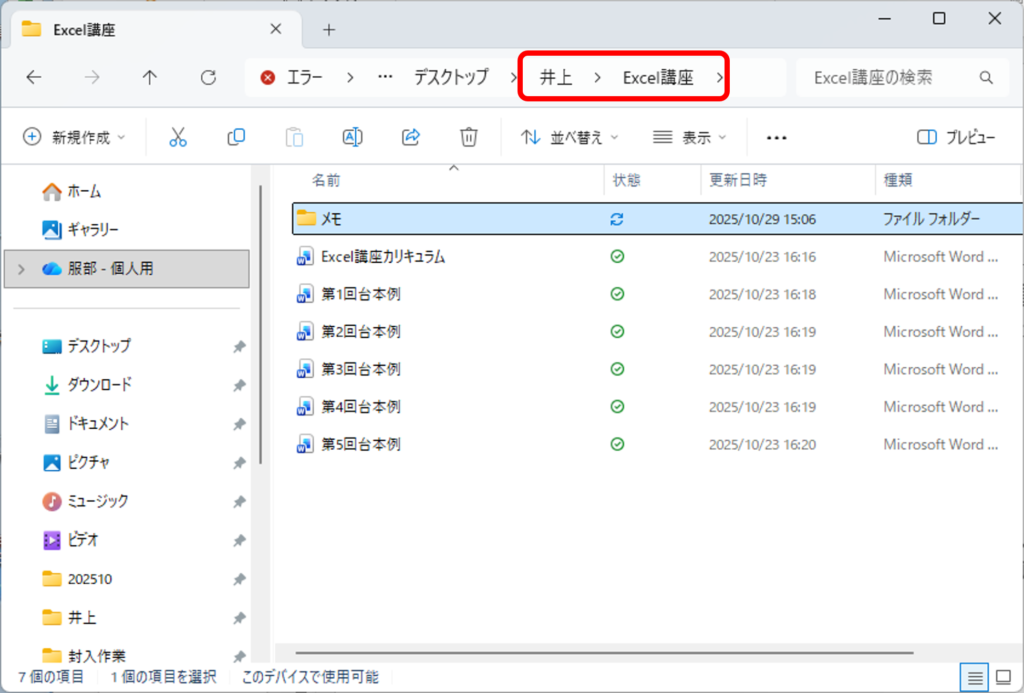Switch to details view in status bar
1024x693 pixels.
click(974, 677)
